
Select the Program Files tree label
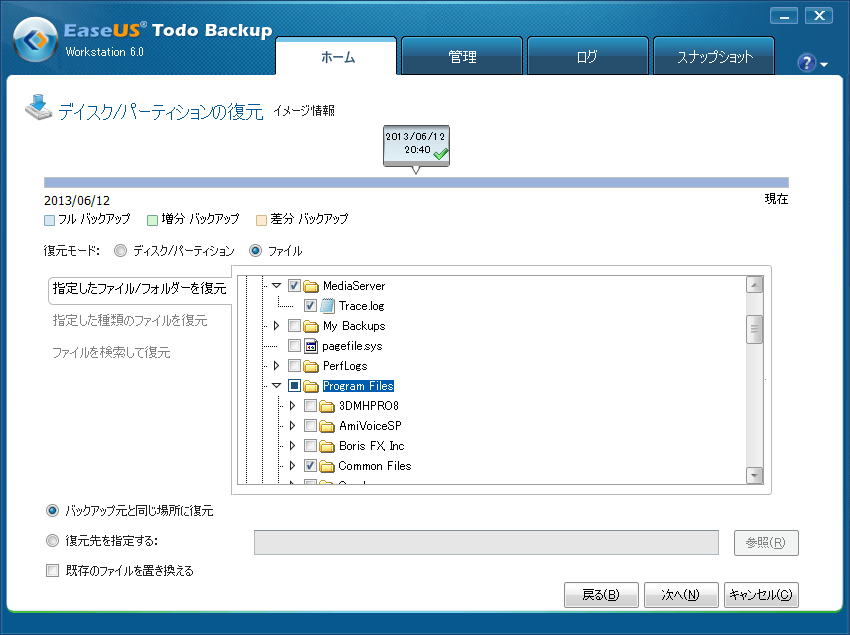tap(358, 386)
